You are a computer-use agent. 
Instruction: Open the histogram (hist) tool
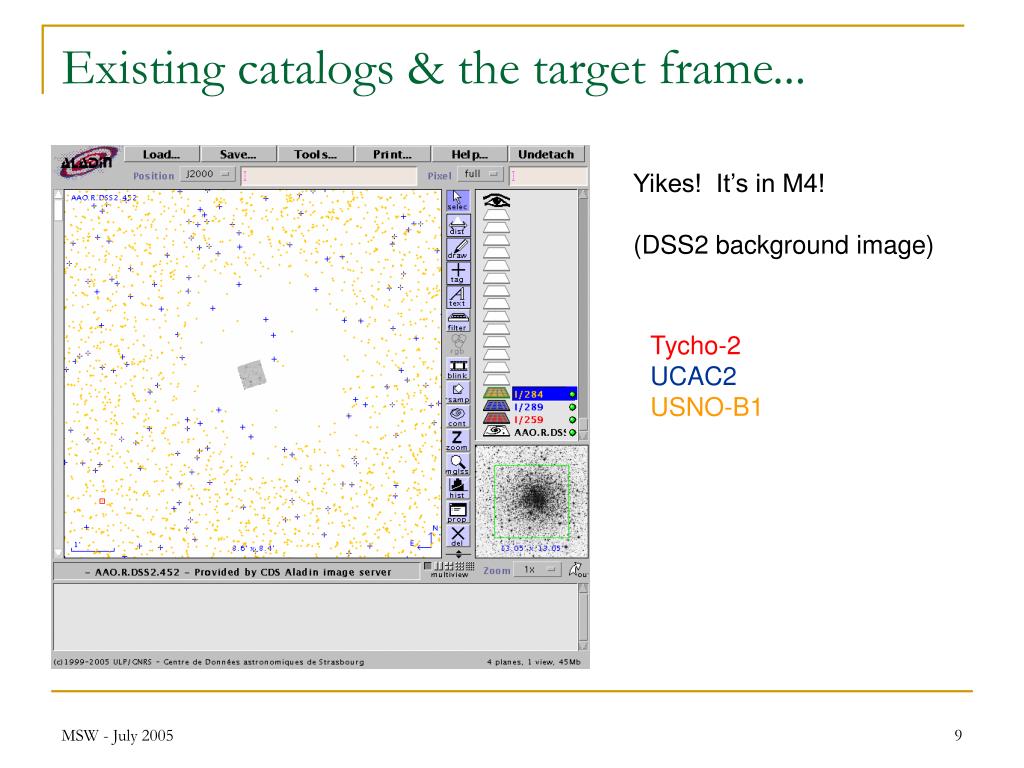[x=457, y=488]
